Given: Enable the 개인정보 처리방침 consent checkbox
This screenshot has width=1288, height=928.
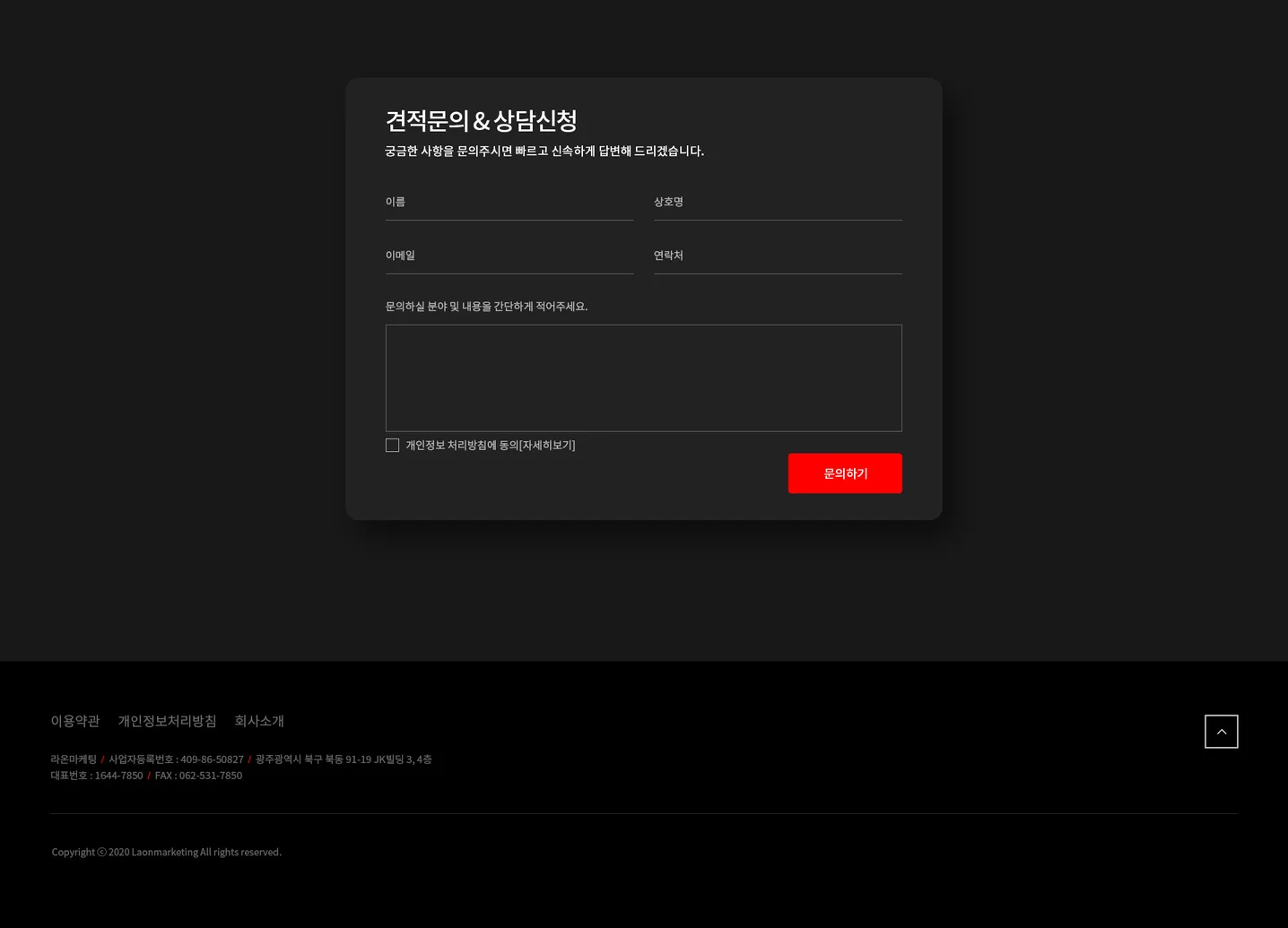Looking at the screenshot, I should tap(392, 445).
